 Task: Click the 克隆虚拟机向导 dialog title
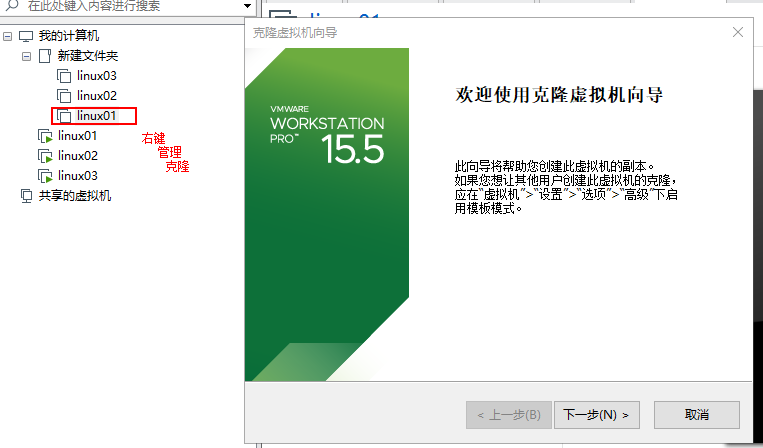[x=295, y=33]
